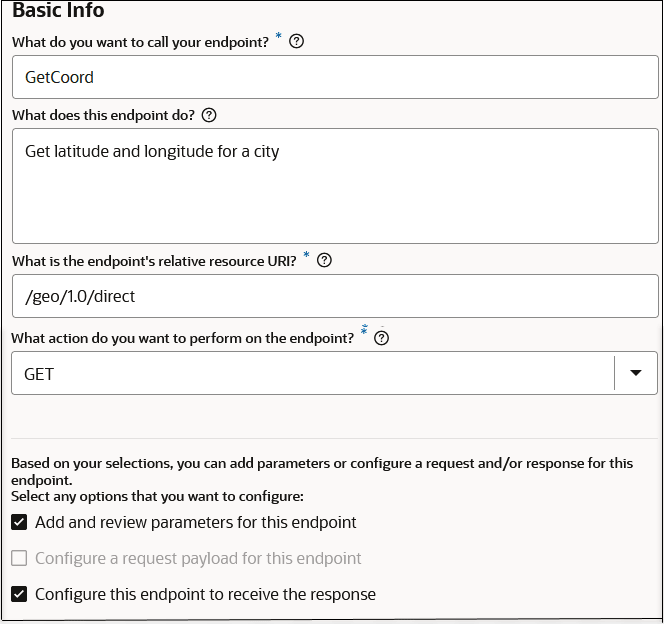664x624 pixels.
Task: Click the GetCoord endpoint name field
Action: coord(335,77)
